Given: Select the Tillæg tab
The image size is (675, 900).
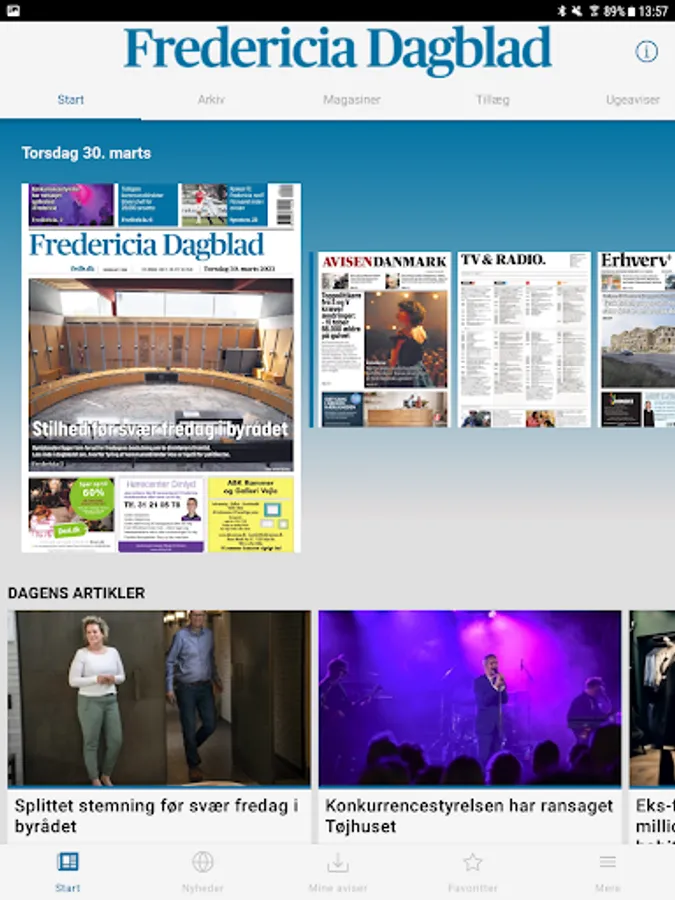Looking at the screenshot, I should tap(492, 99).
